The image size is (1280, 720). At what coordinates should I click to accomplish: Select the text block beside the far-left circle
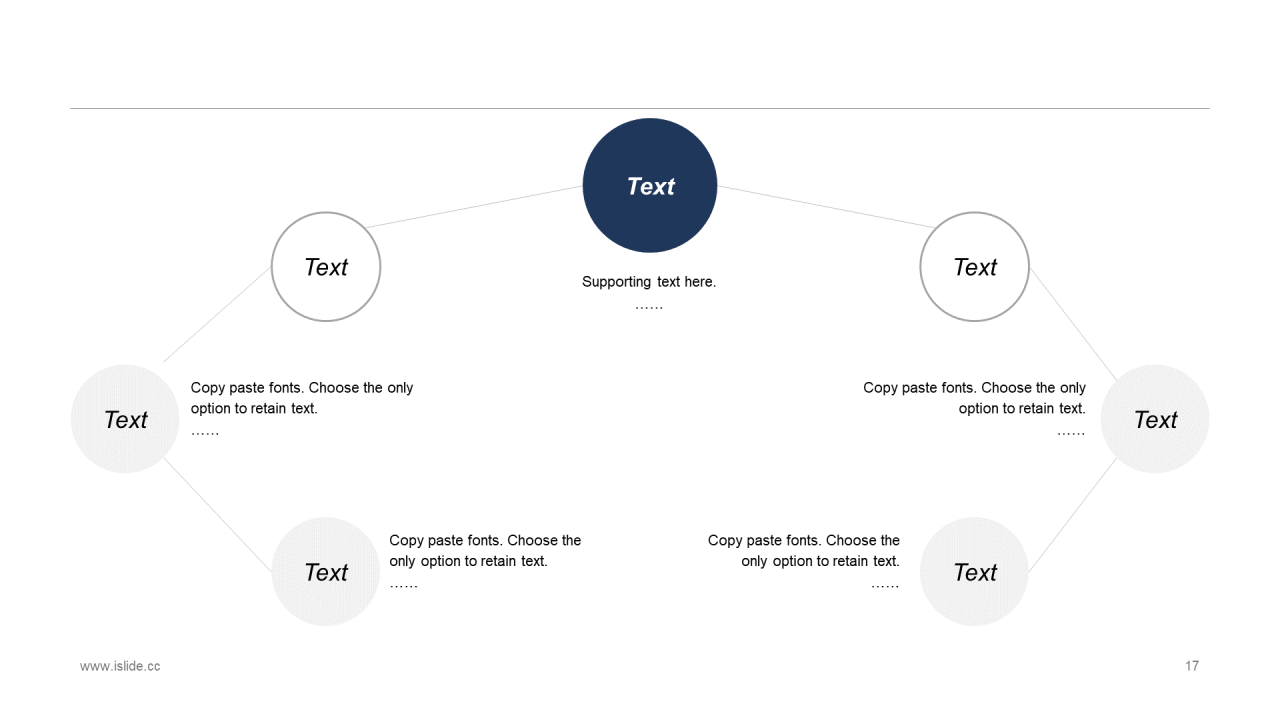click(301, 398)
